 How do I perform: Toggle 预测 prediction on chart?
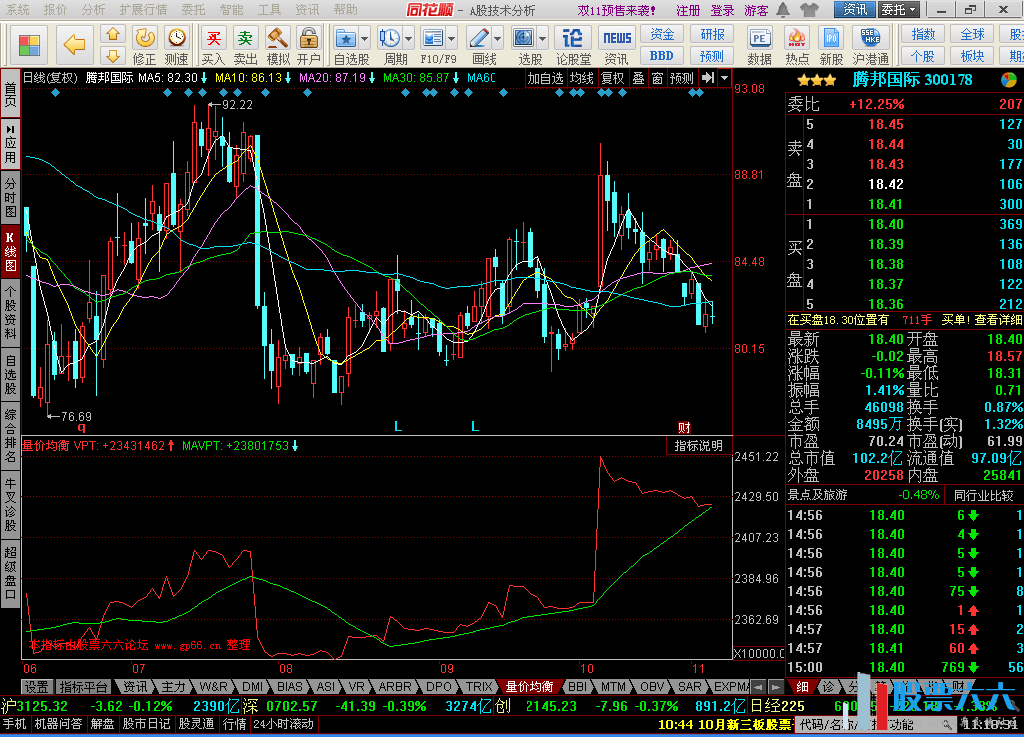pyautogui.click(x=682, y=78)
